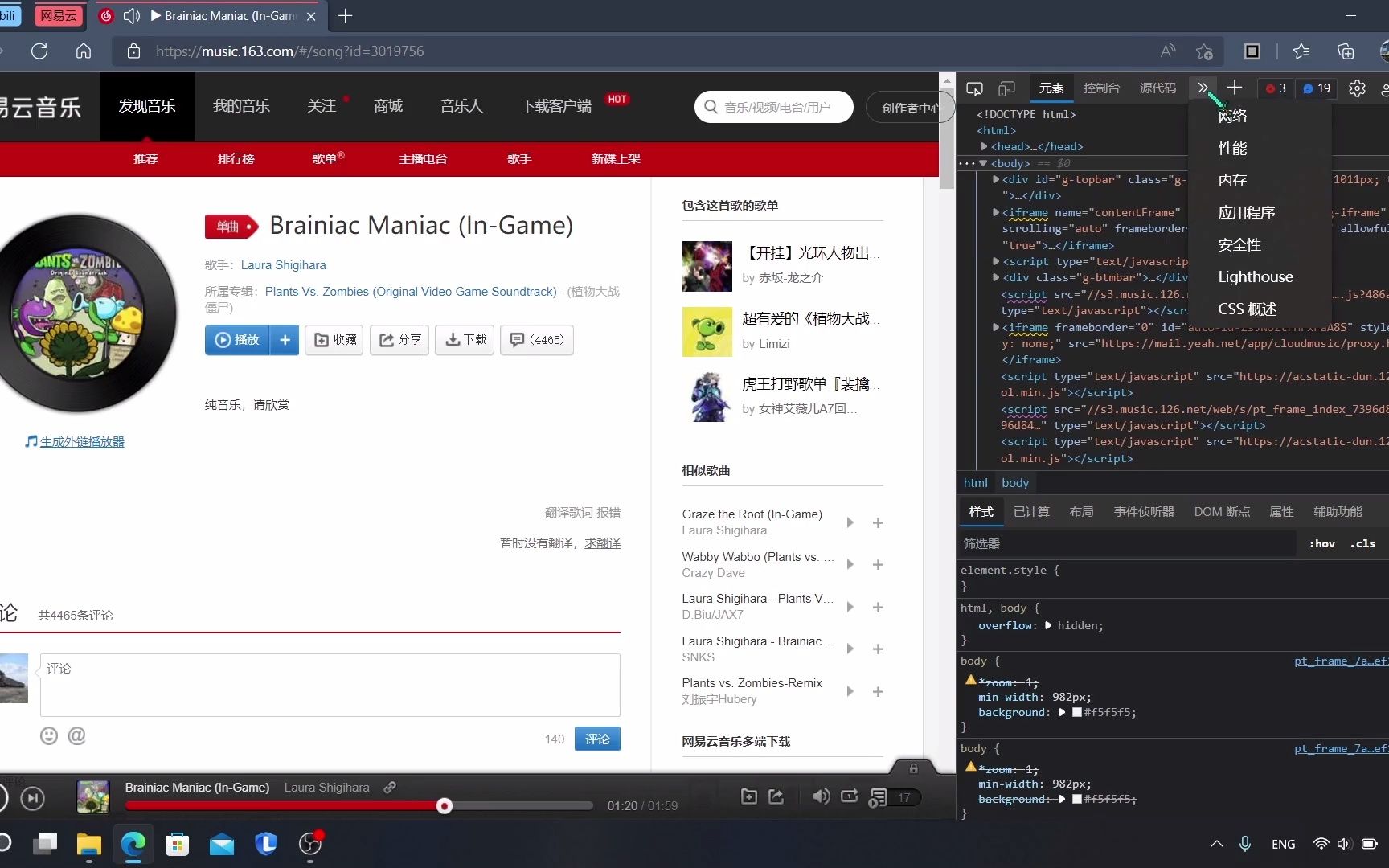Click the playback progress slider handle
This screenshot has width=1389, height=868.
click(444, 805)
